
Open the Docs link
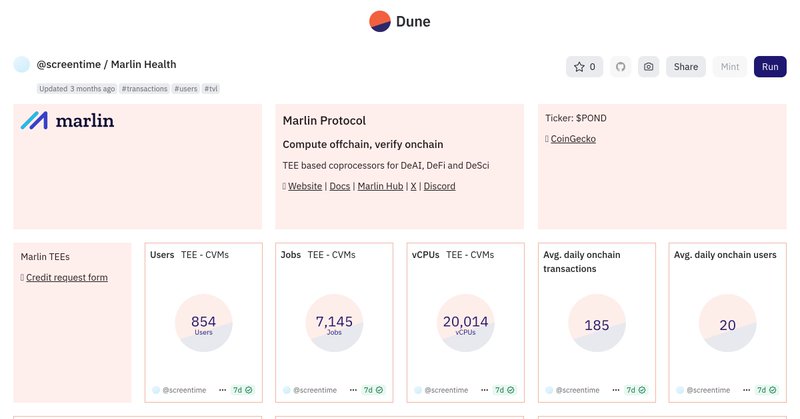(x=340, y=186)
